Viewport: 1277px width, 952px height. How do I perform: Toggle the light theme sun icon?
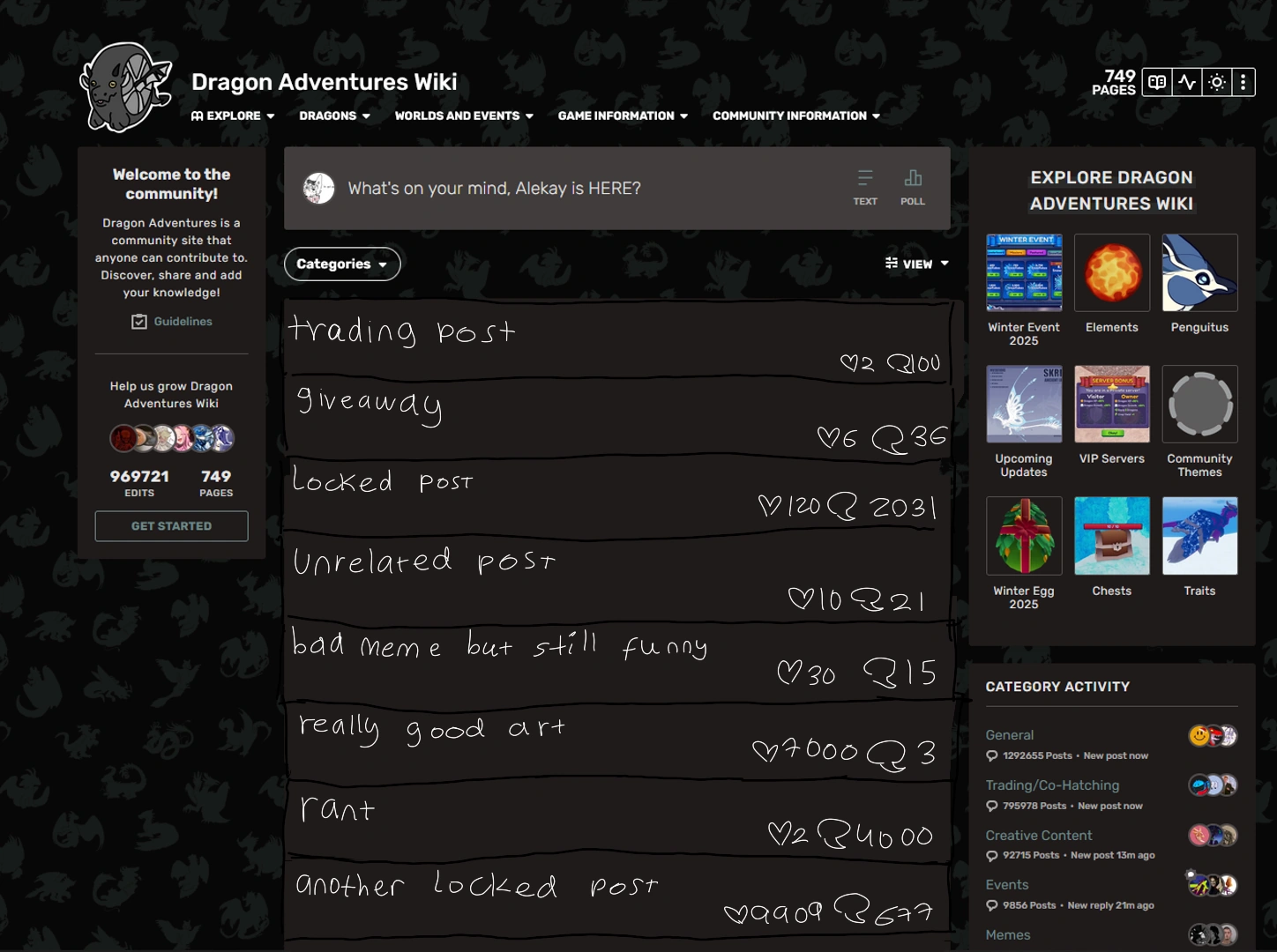tap(1217, 82)
